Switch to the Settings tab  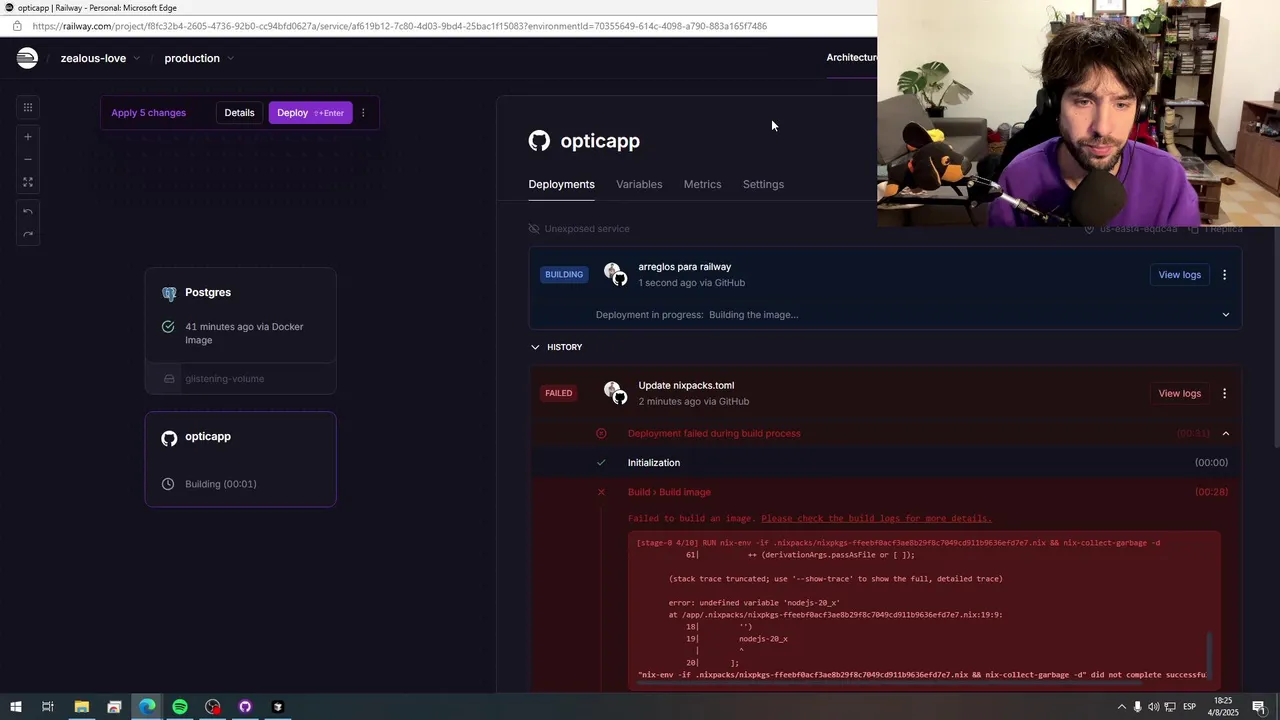pyautogui.click(x=763, y=184)
